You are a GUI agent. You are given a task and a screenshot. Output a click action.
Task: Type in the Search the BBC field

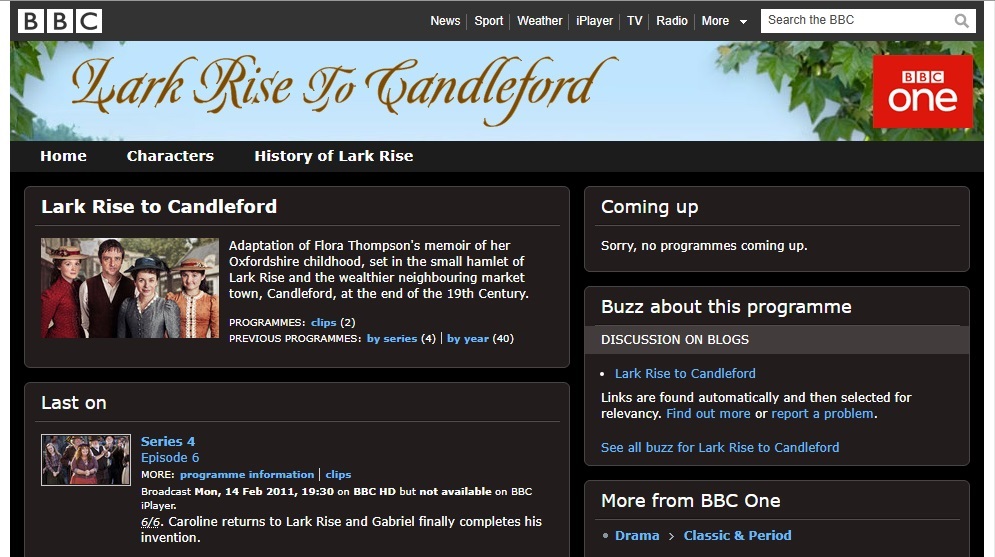pos(855,21)
